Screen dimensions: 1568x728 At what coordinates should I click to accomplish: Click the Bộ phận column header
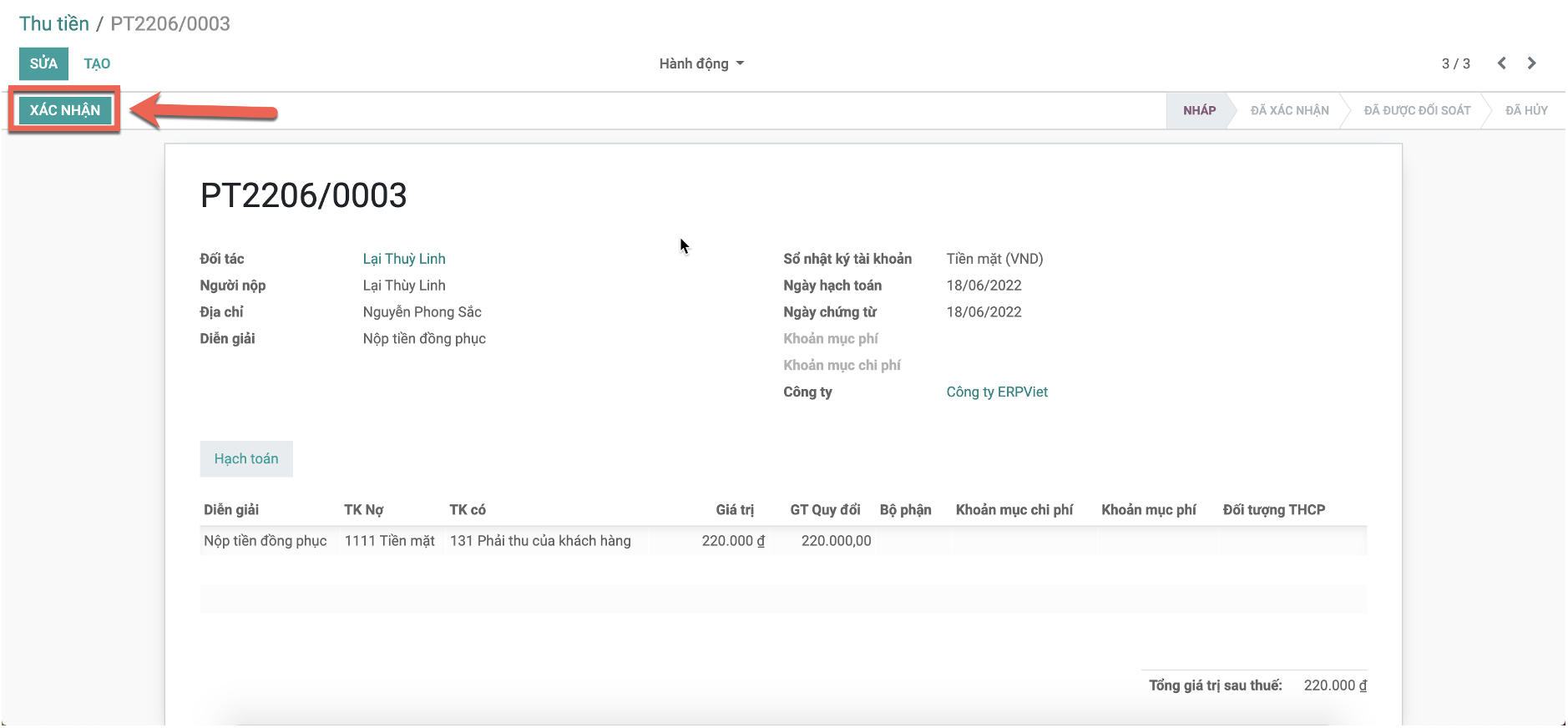pyautogui.click(x=905, y=510)
